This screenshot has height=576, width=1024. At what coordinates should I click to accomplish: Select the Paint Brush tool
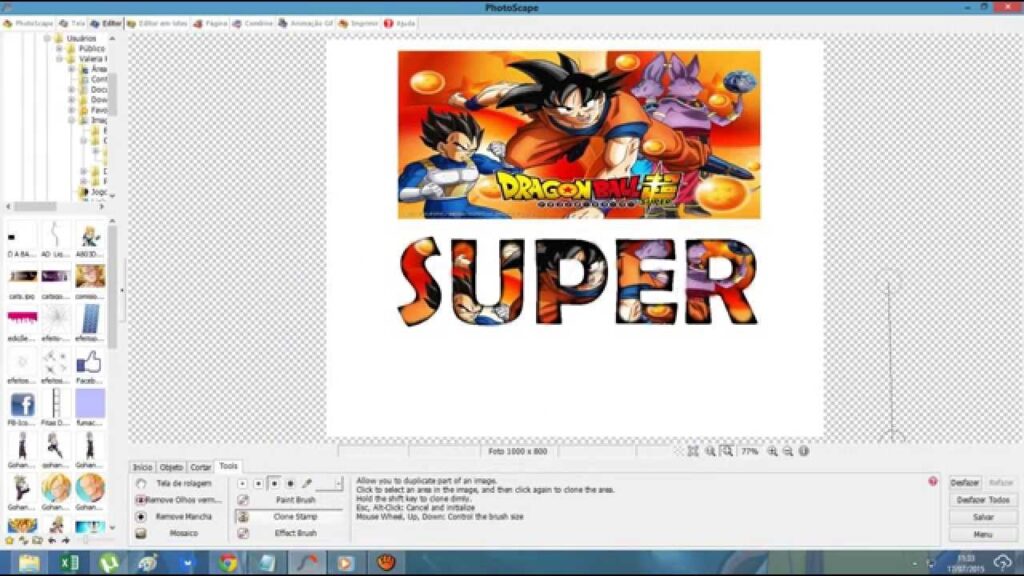click(289, 500)
